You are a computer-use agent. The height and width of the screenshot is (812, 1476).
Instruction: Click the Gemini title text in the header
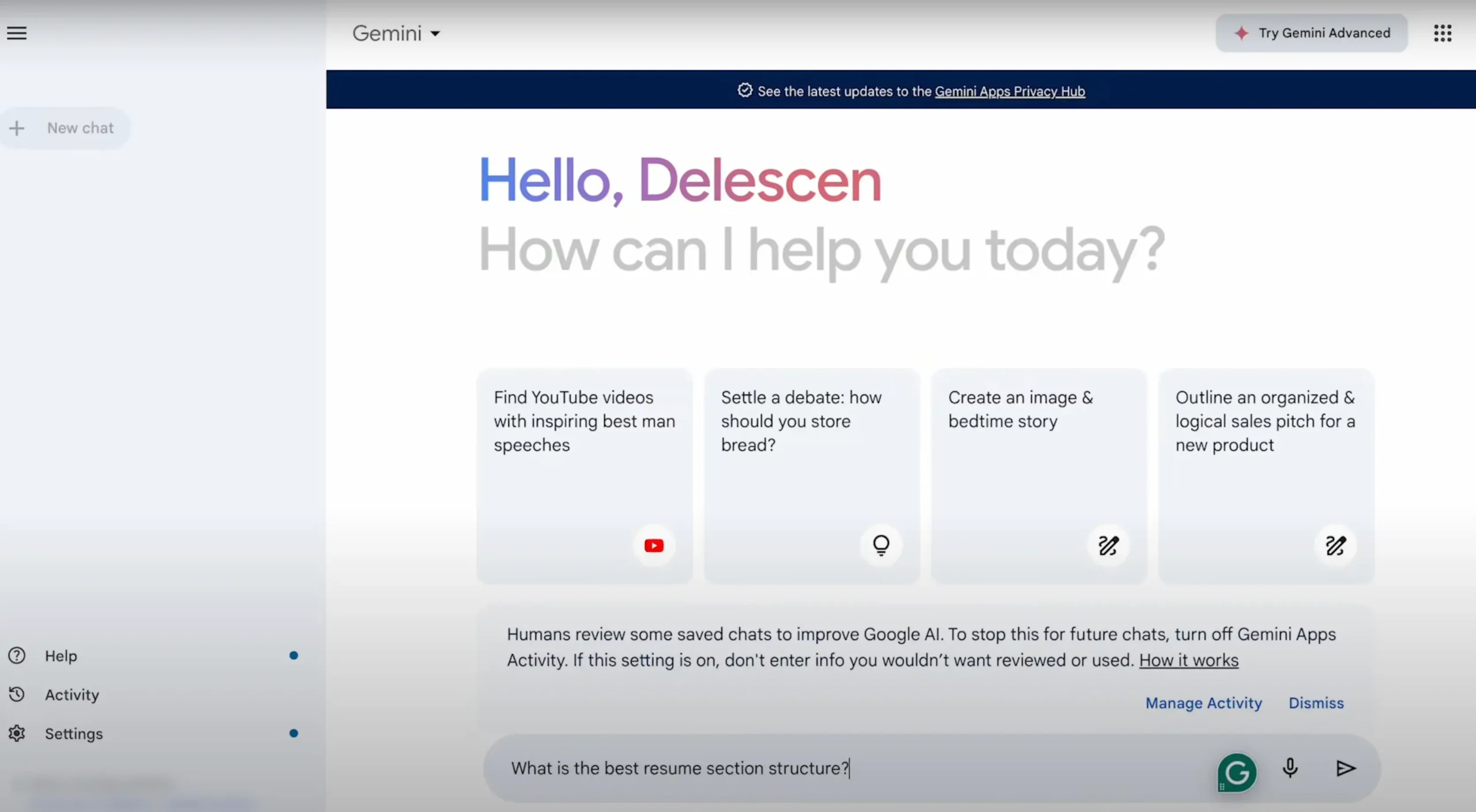[x=387, y=33]
